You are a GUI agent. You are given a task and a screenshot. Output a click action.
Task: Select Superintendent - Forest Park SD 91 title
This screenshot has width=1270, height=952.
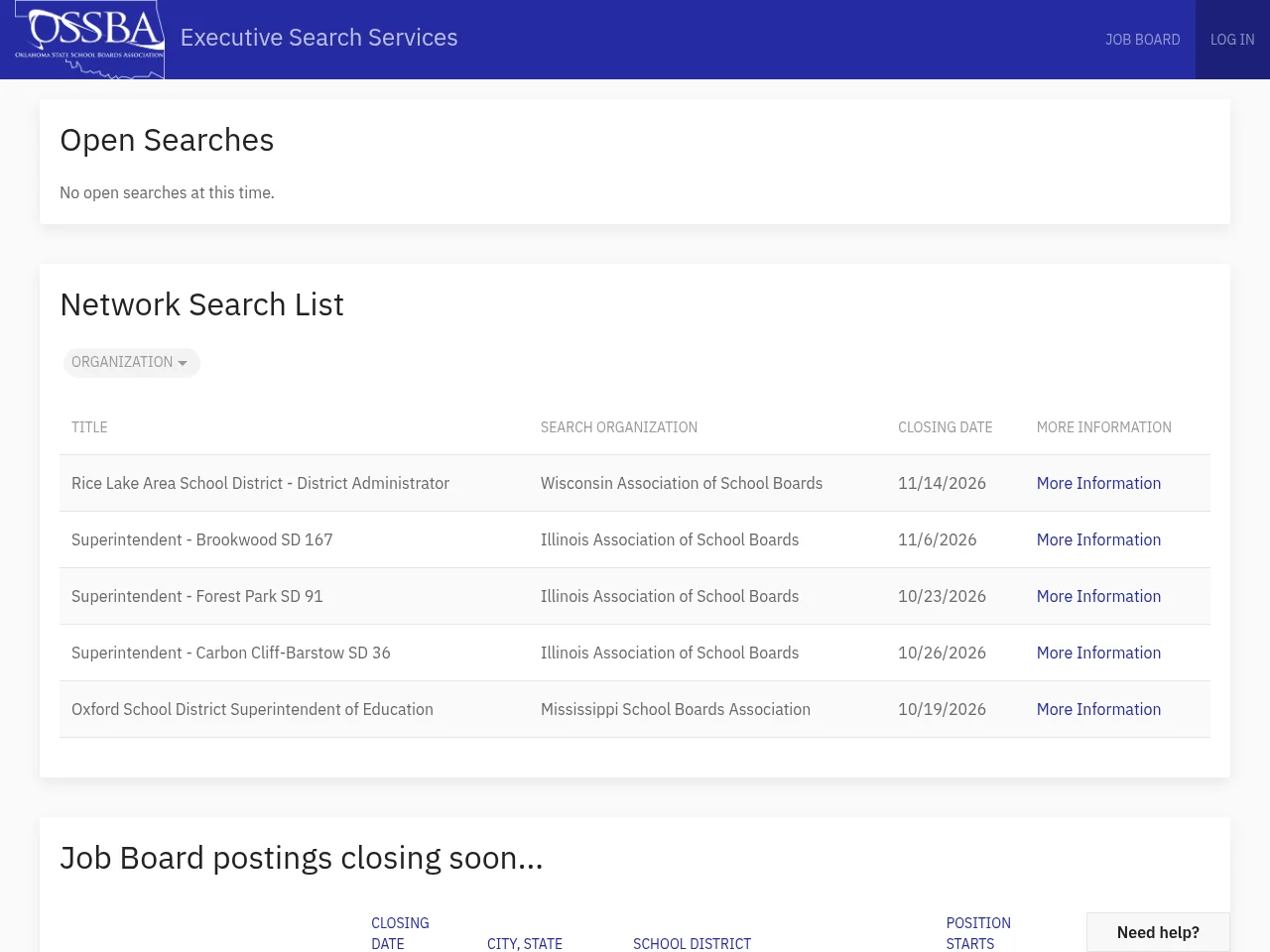[196, 596]
